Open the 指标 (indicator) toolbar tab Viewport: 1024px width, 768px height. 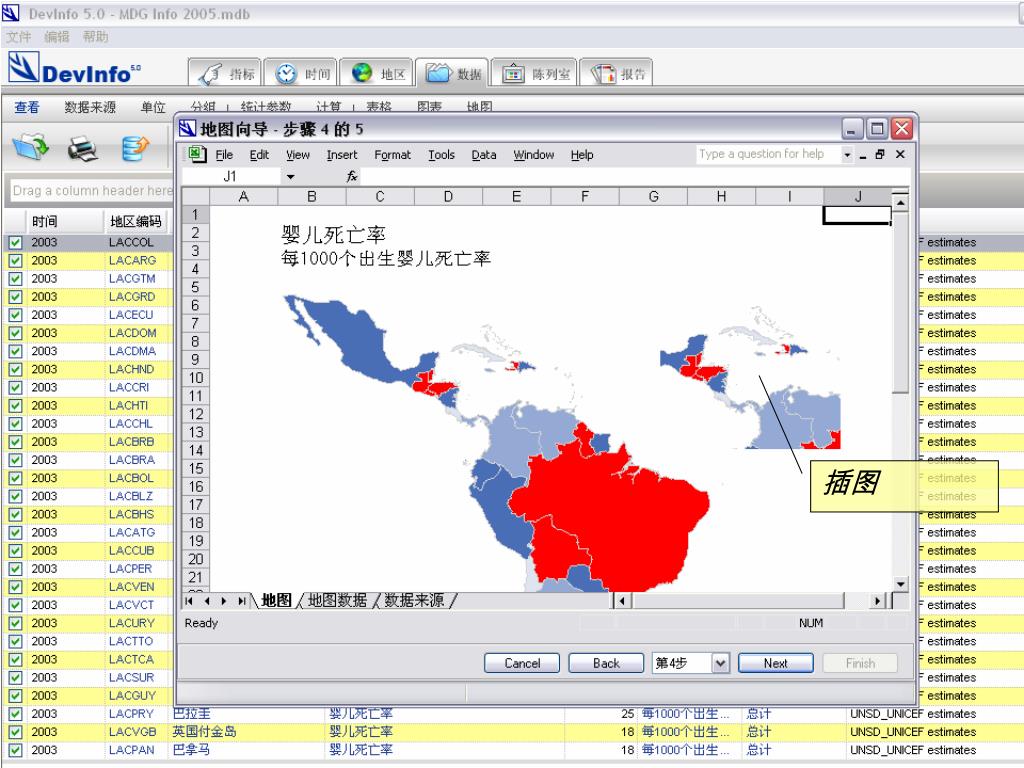(x=226, y=73)
